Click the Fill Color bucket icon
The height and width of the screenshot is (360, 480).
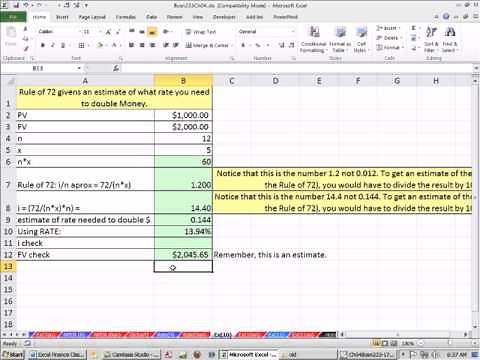click(x=99, y=45)
